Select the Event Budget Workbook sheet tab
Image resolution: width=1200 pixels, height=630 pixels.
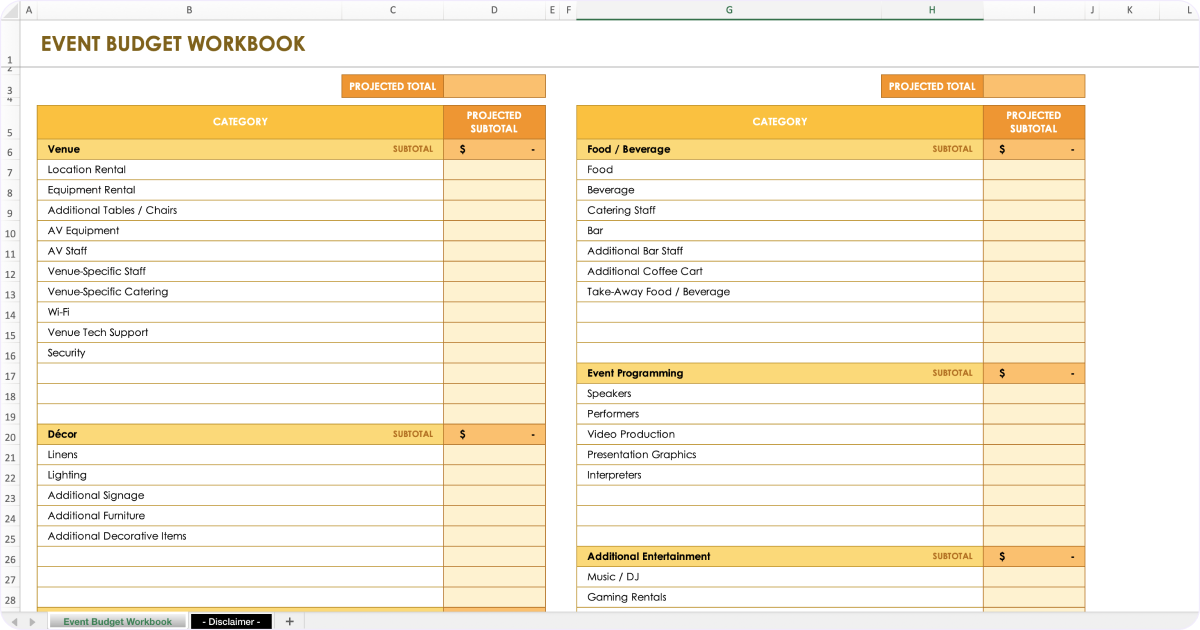tap(117, 621)
